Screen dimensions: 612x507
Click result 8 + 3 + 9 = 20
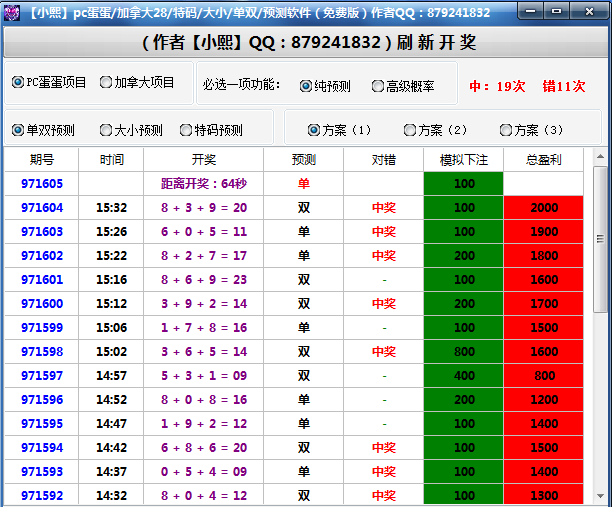204,208
